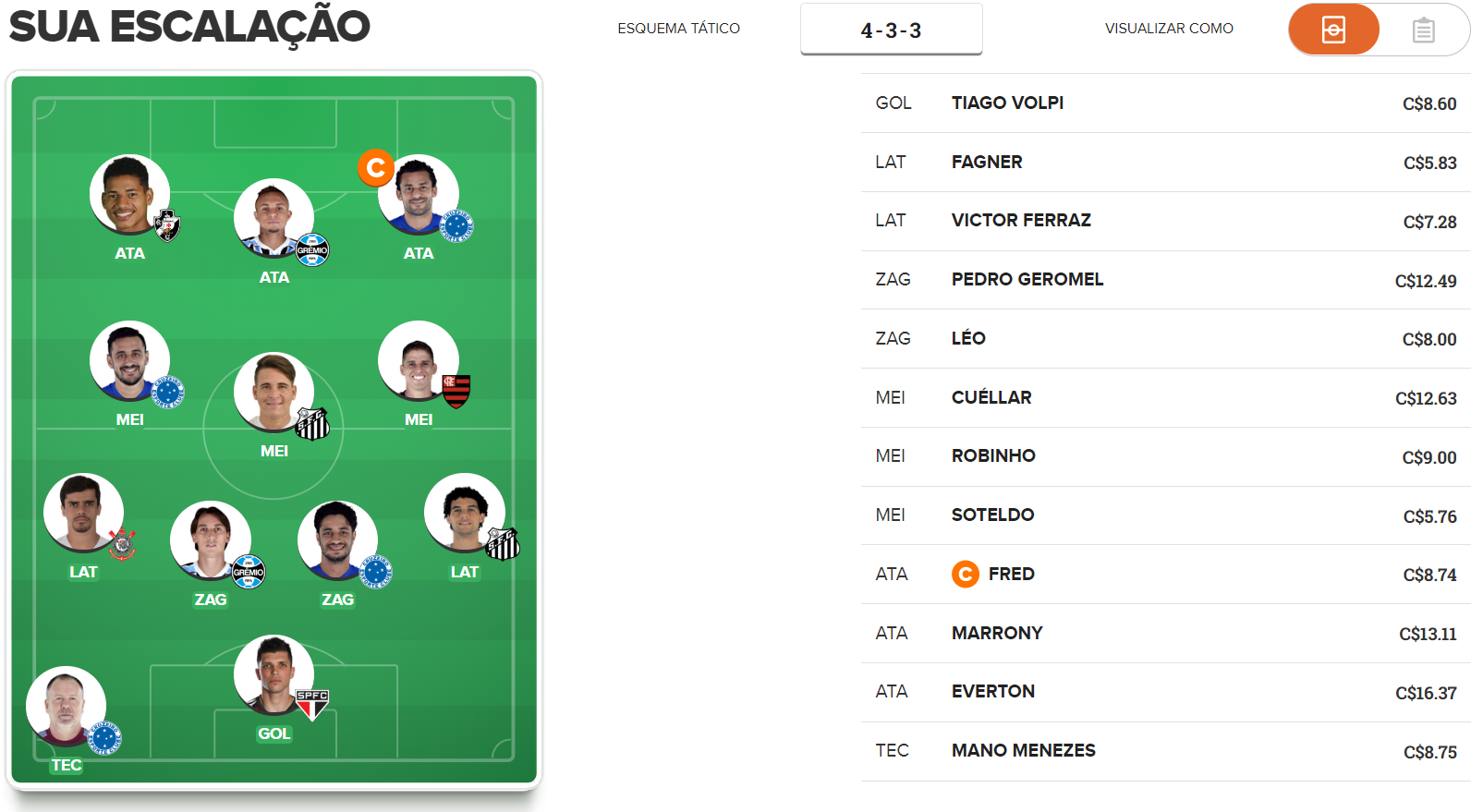Switch to list view clipboard icon
1483x812 pixels.
tap(1423, 30)
